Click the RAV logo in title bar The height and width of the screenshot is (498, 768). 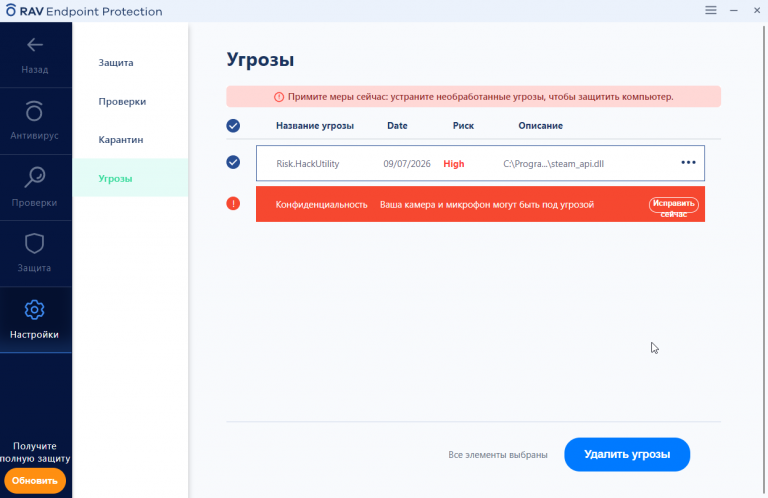click(x=11, y=10)
